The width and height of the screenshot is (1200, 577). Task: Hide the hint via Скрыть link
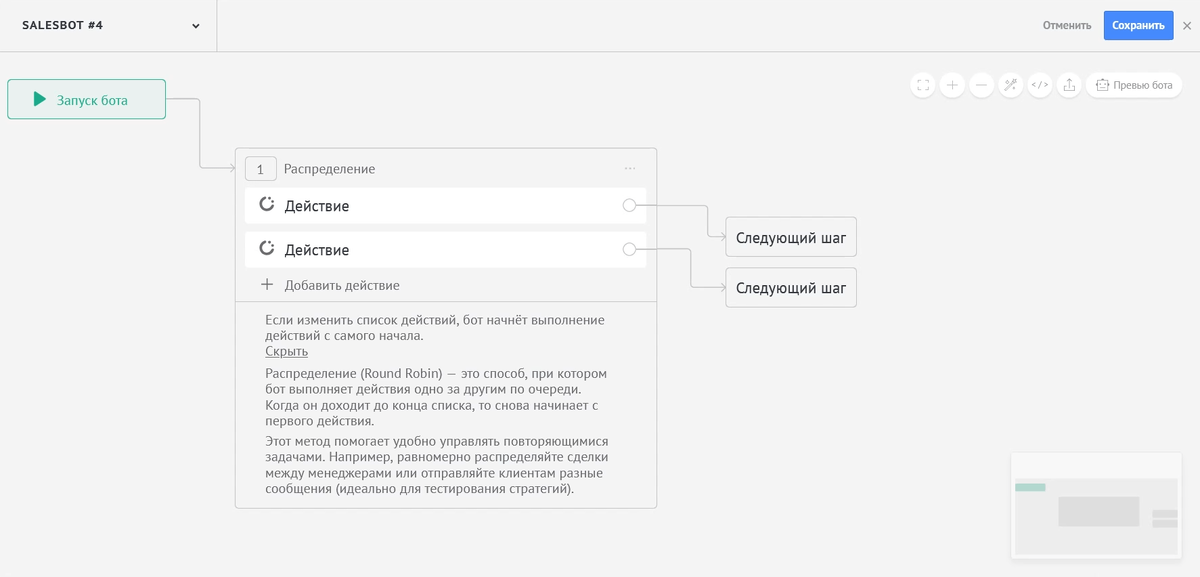286,352
